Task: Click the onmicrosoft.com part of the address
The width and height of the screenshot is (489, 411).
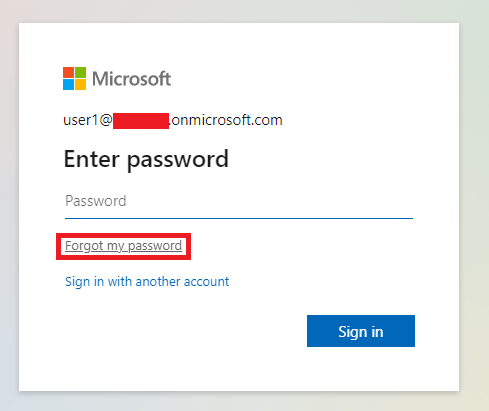Action: pyautogui.click(x=226, y=120)
